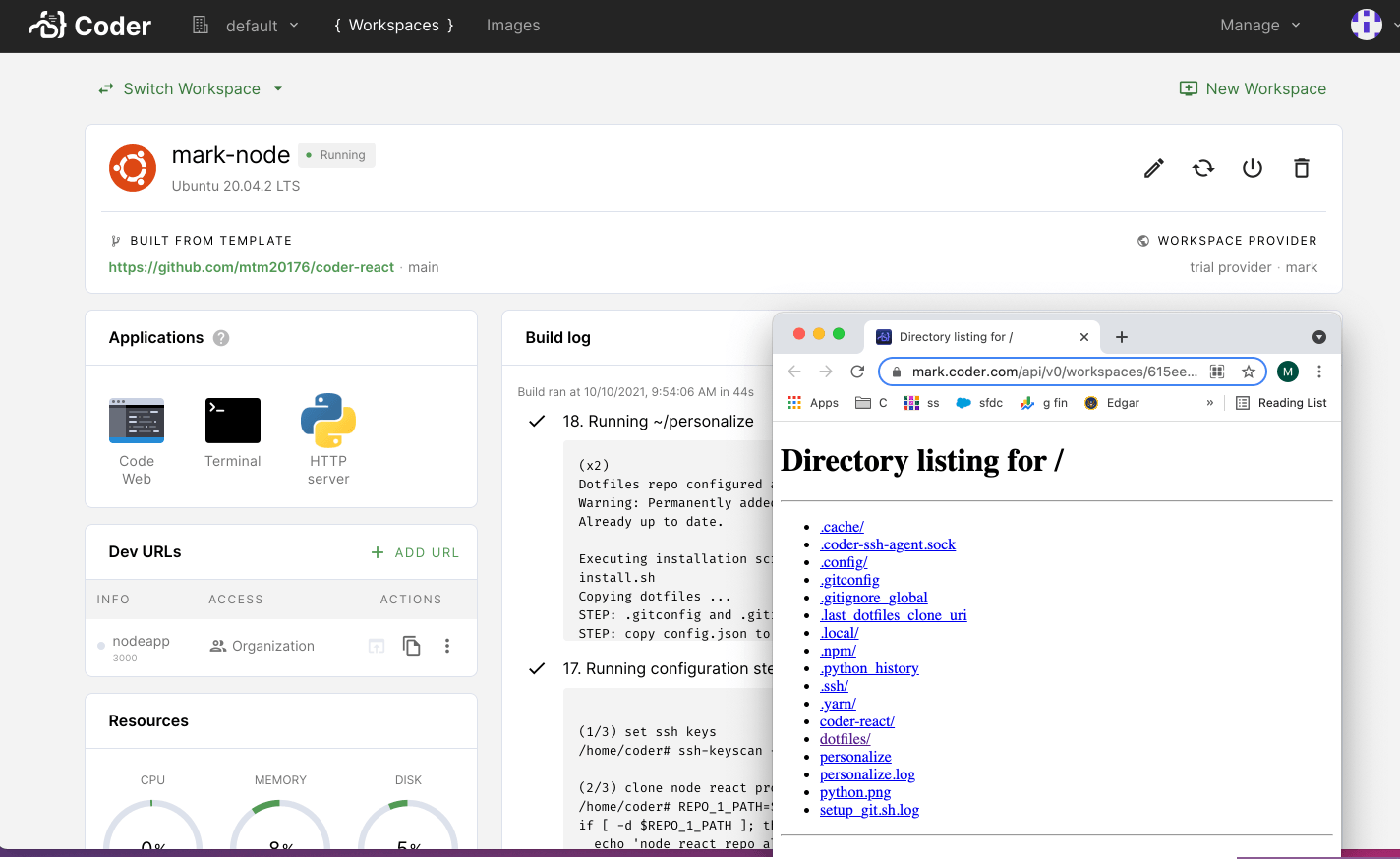Click the CPU usage gauge

(x=152, y=824)
